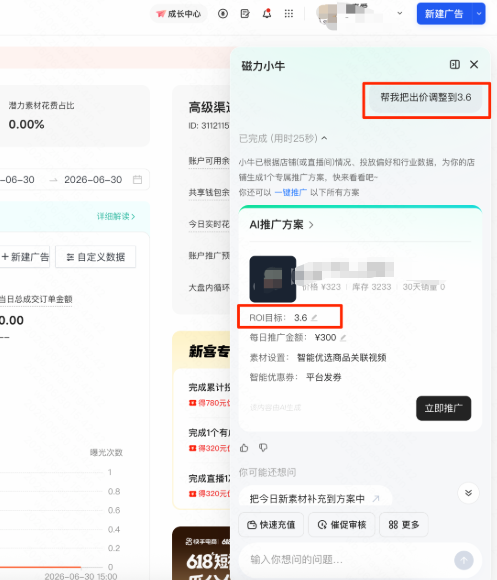Image resolution: width=497 pixels, height=580 pixels.
Task: Open the 详细解读 link
Action: (116, 216)
